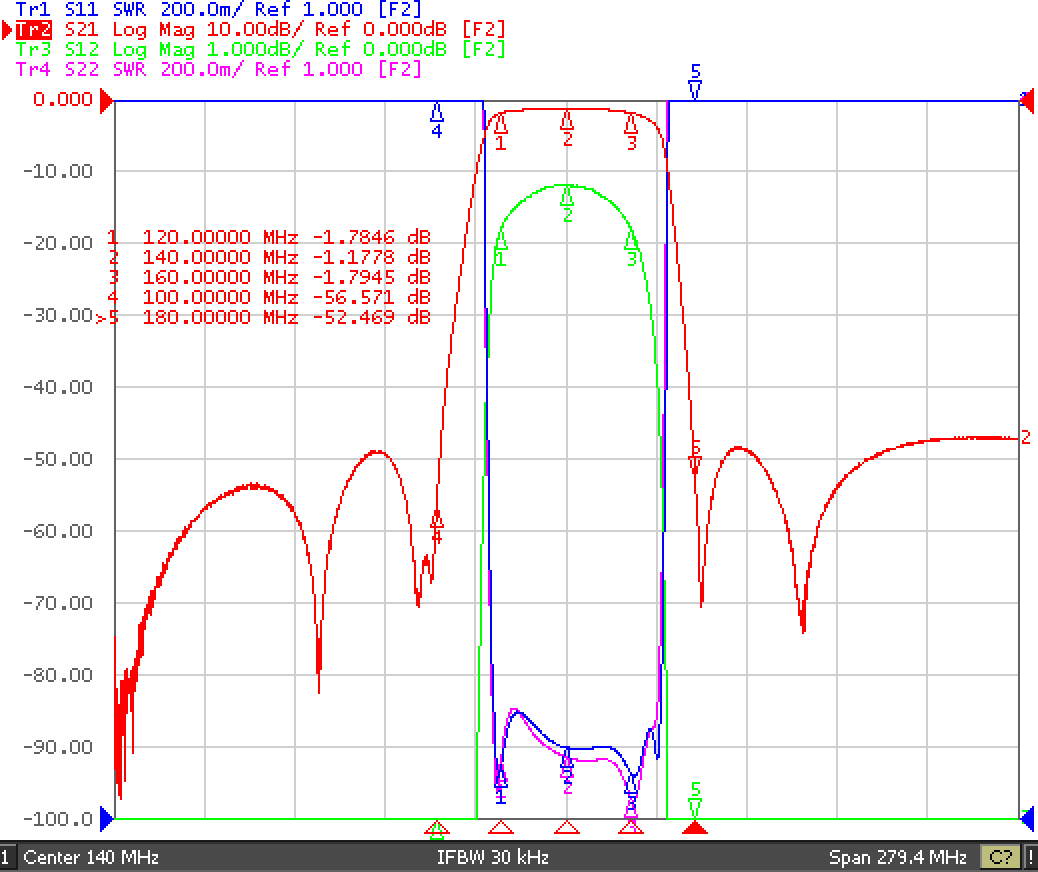Click red marker 5 on the S21 upper skirt

click(x=695, y=456)
